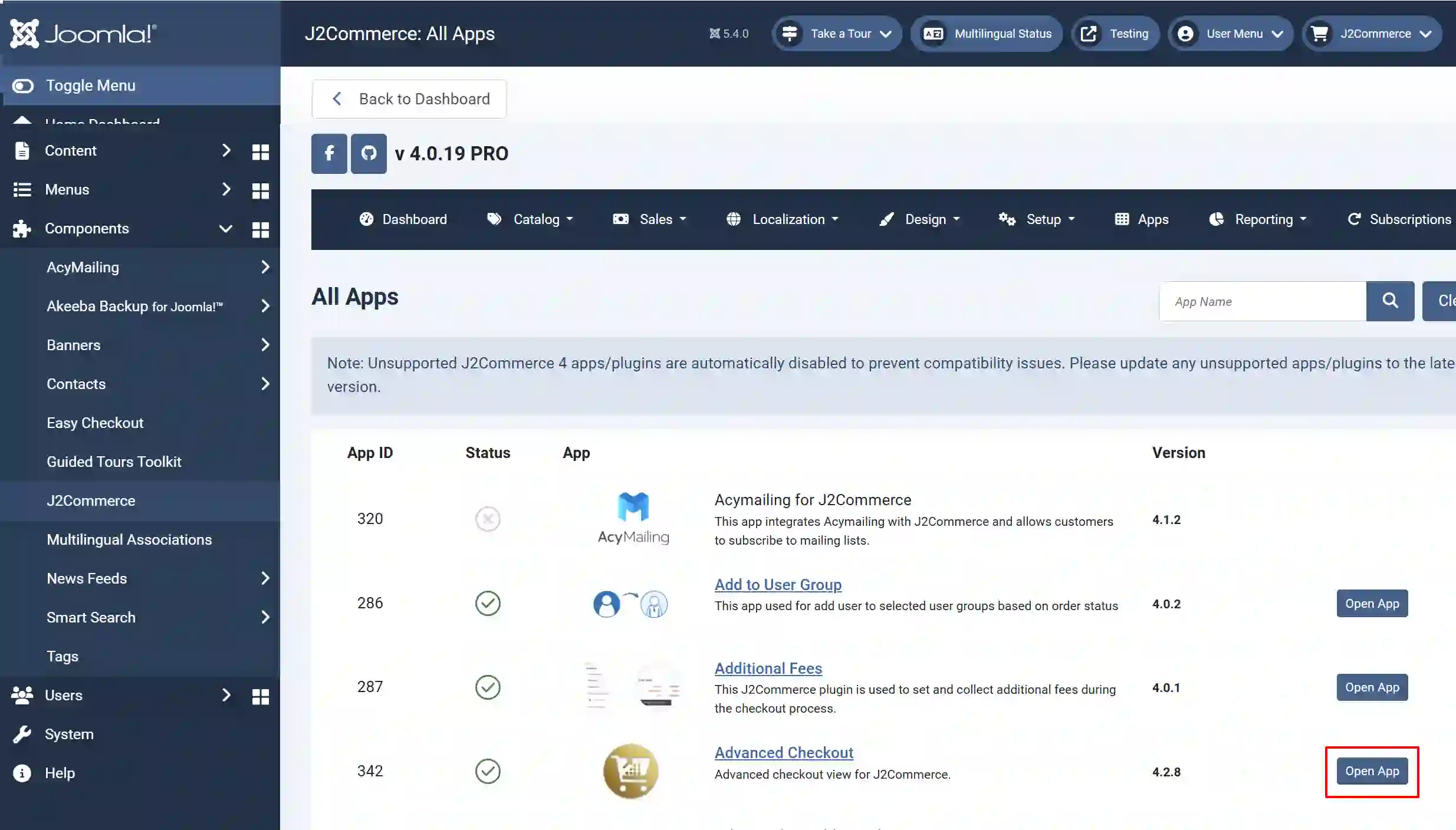Screen dimensions: 1456x830
Task: Select Easy Checkout in sidebar
Action: 95,423
